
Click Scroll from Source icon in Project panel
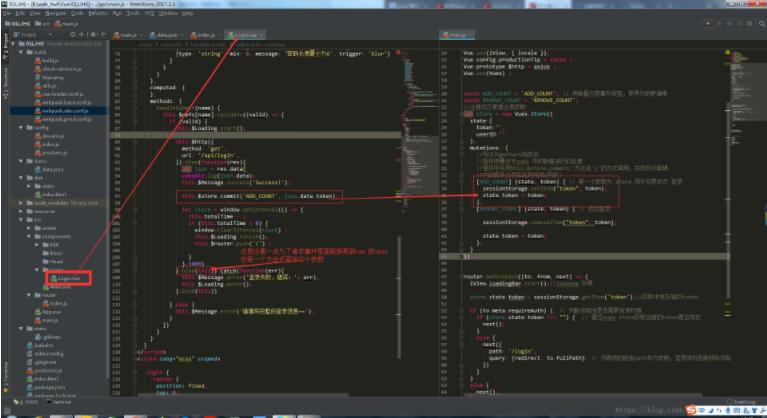click(x=73, y=35)
